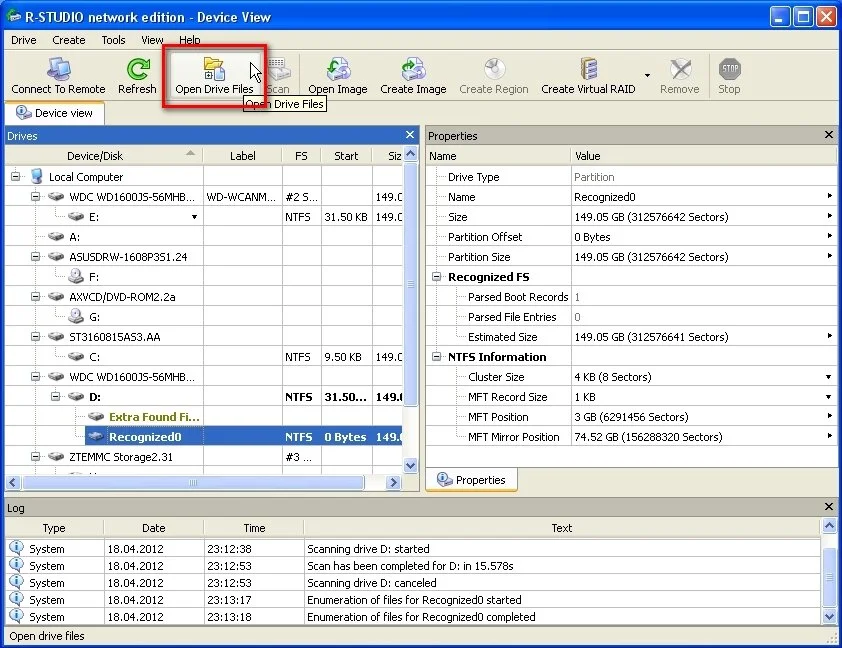The width and height of the screenshot is (842, 648).
Task: Collapse the Local Computer tree node
Action: (x=16, y=177)
